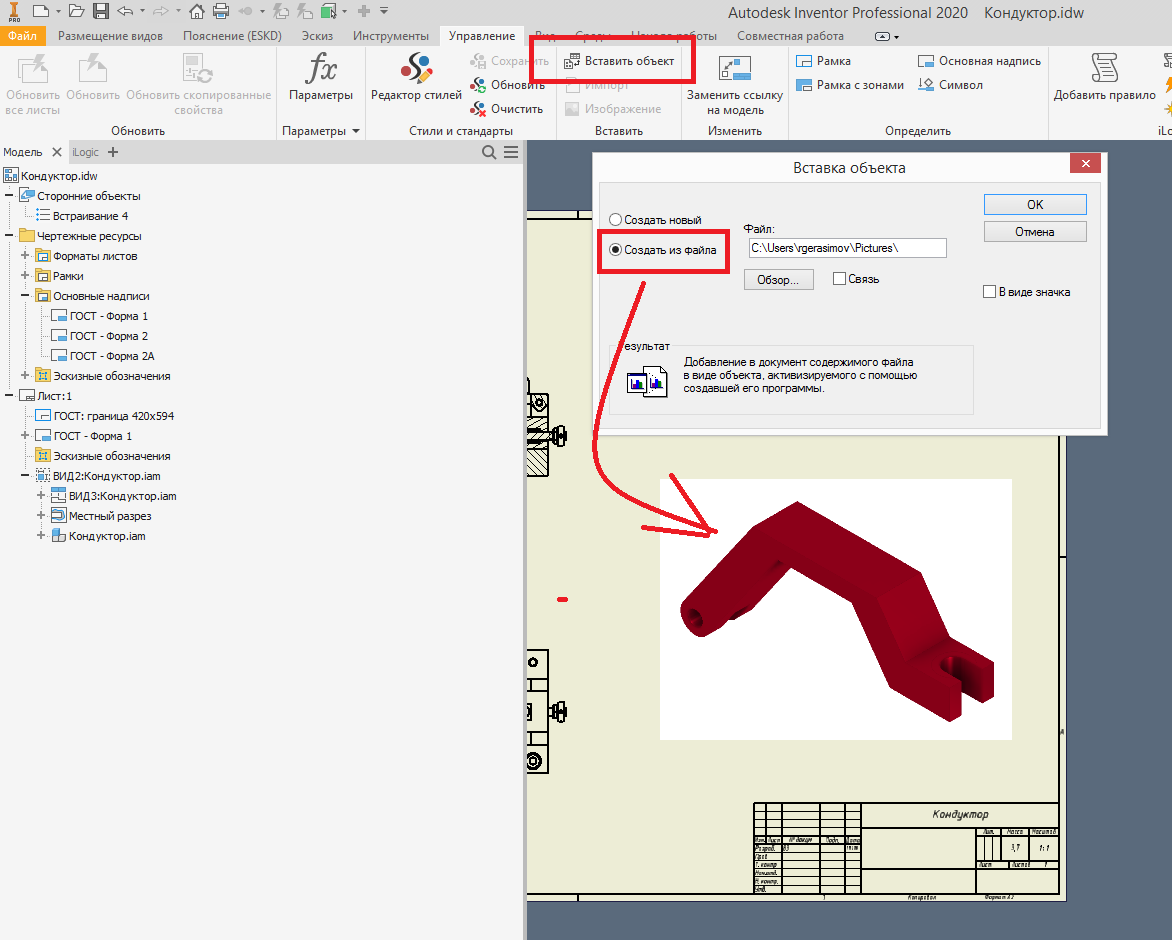The height and width of the screenshot is (940, 1172).
Task: Select the Создать новый radio button
Action: click(x=616, y=220)
